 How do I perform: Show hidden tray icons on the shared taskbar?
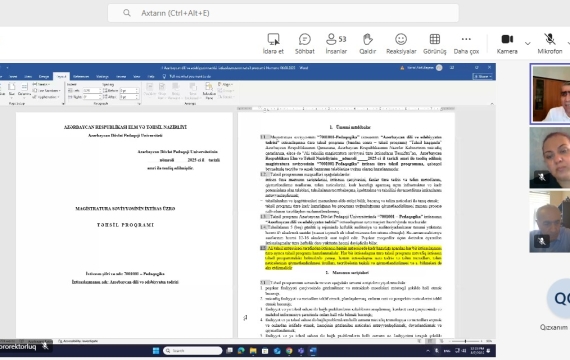[428, 351]
